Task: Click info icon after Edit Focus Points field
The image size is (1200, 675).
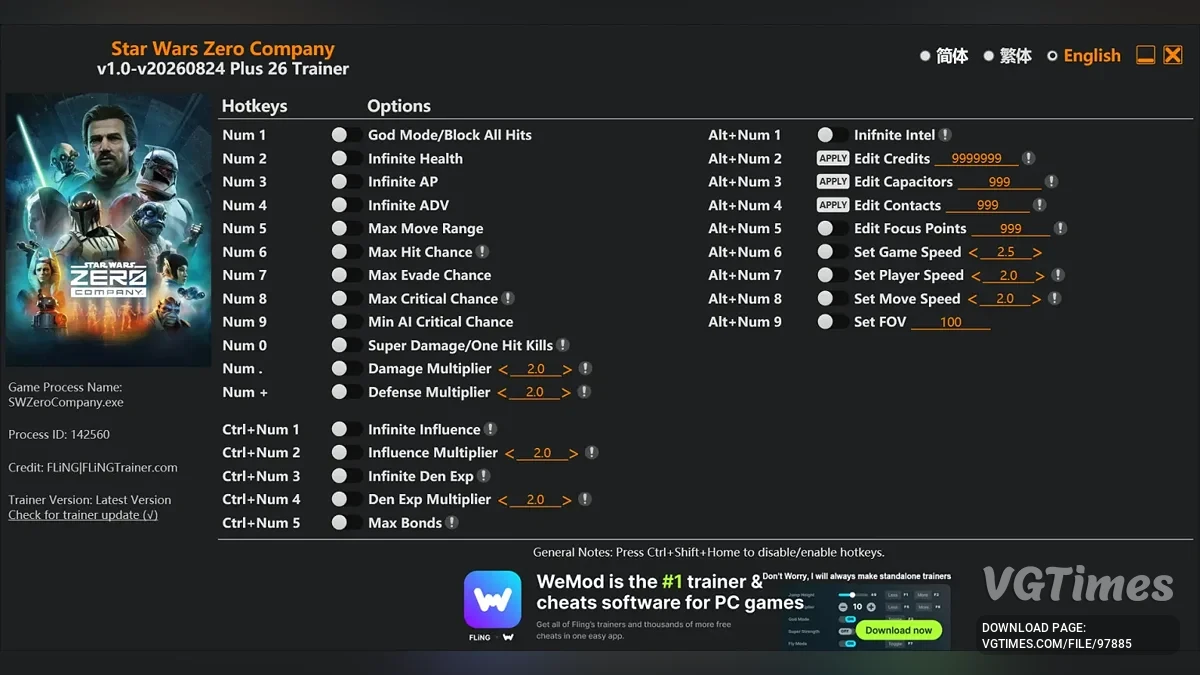Action: point(1061,228)
